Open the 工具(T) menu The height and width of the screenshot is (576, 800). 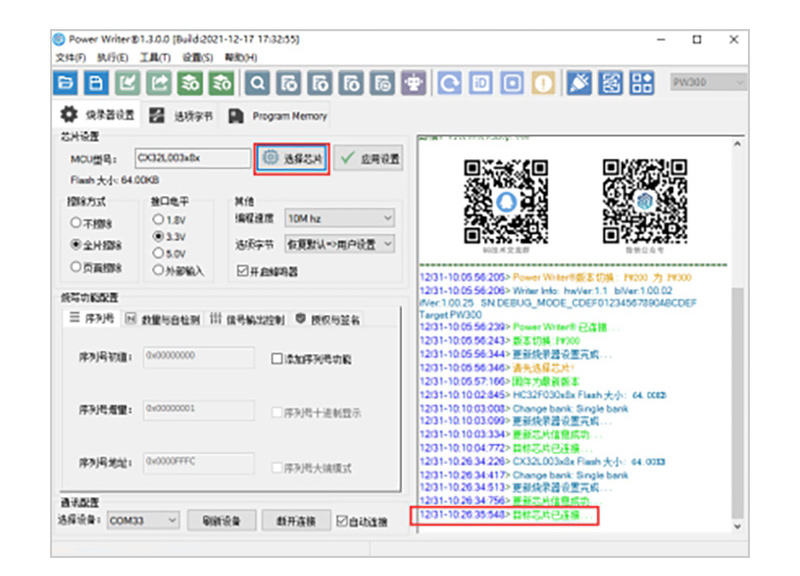155,57
